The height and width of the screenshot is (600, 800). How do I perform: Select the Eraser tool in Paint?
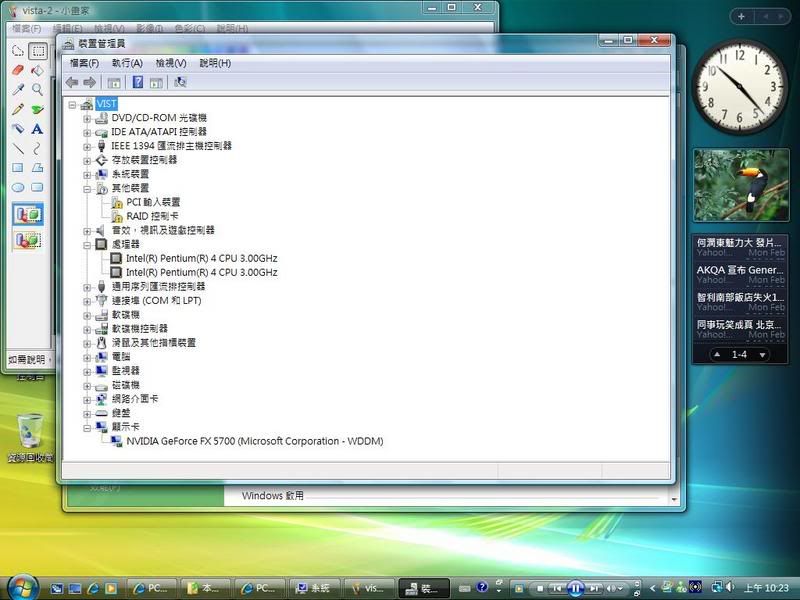18,70
